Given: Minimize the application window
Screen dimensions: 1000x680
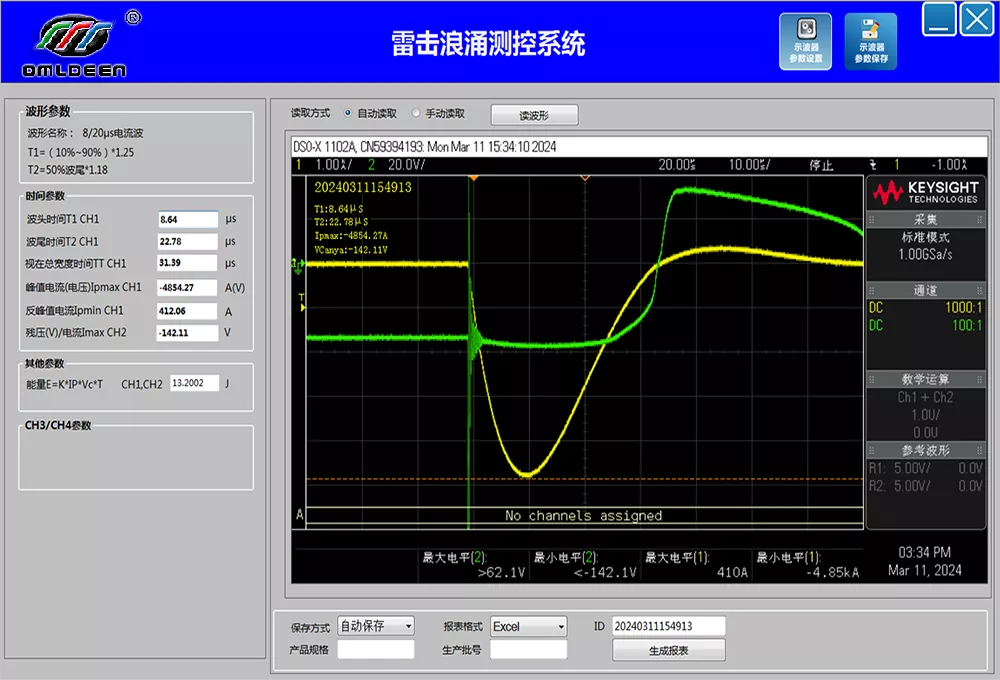Looking at the screenshot, I should [x=939, y=19].
